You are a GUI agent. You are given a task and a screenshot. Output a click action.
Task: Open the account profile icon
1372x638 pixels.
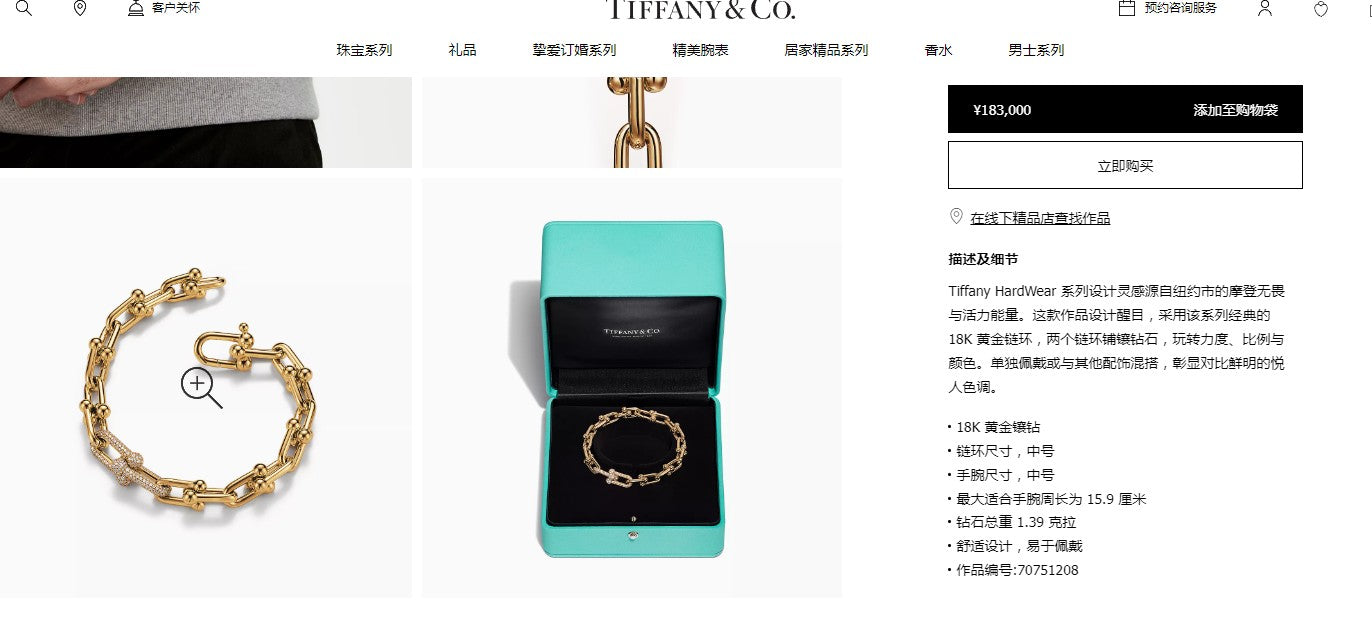point(1265,8)
